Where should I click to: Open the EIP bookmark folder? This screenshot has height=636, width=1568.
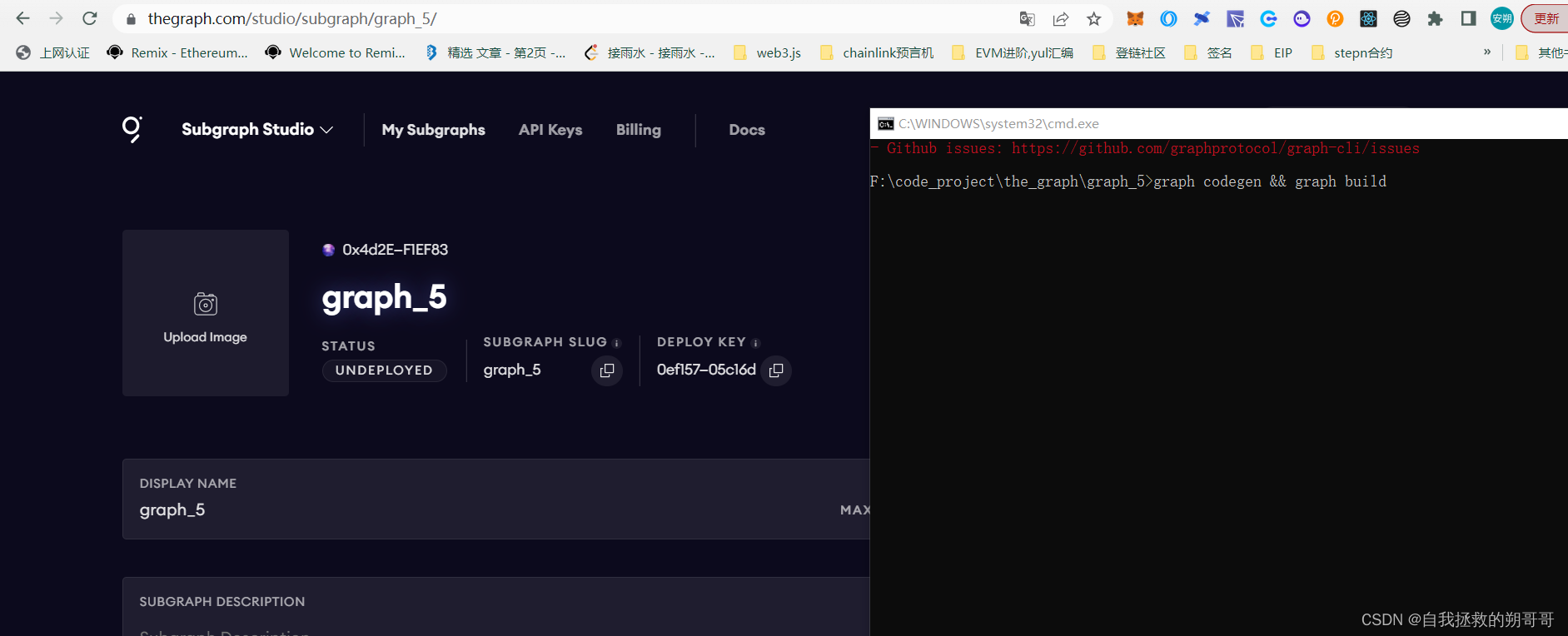[1272, 52]
